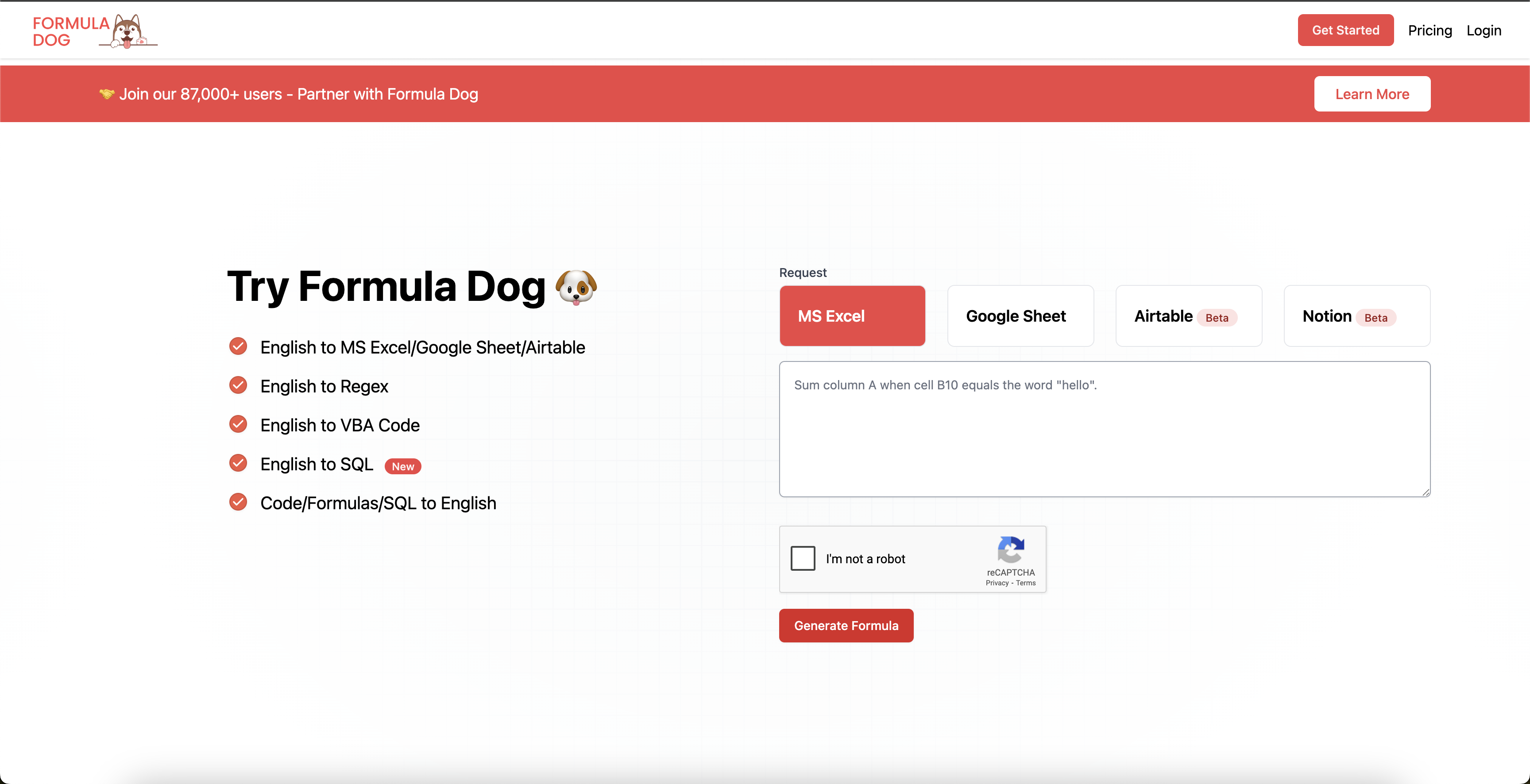The image size is (1530, 784).
Task: Click the dog face emoji beside heading
Action: point(576,287)
